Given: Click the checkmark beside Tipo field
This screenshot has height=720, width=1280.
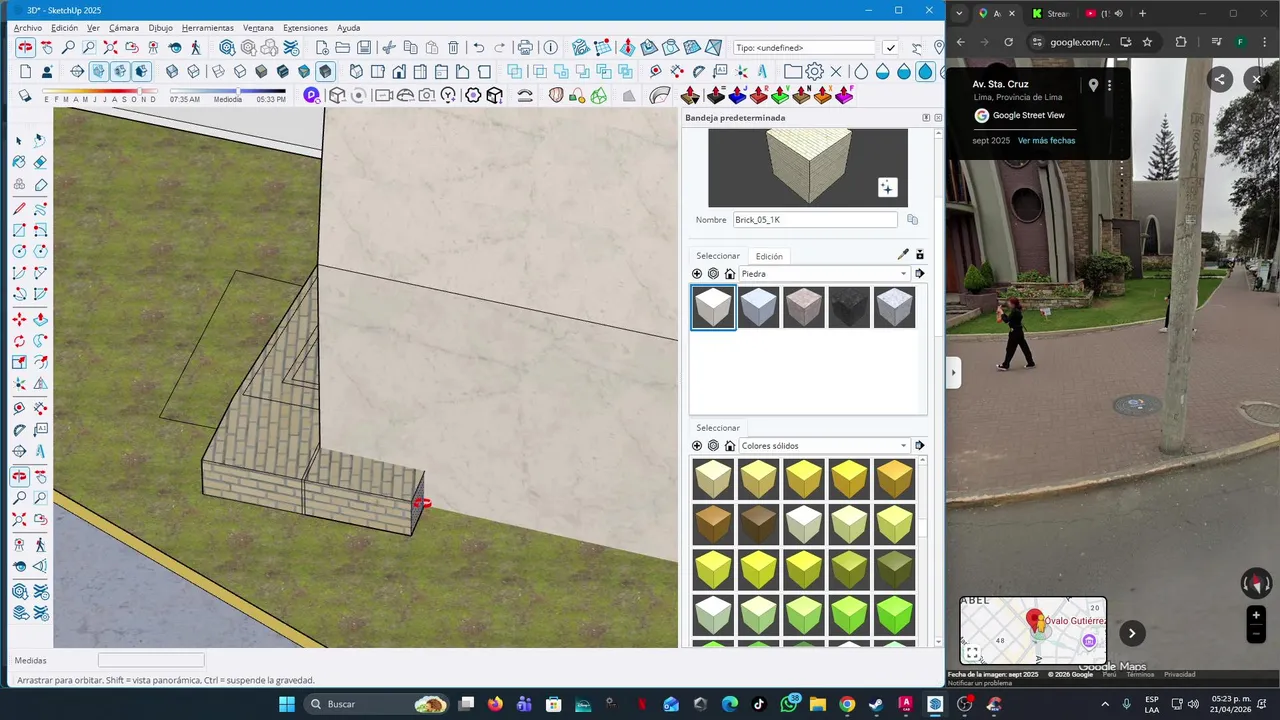Looking at the screenshot, I should click(890, 48).
